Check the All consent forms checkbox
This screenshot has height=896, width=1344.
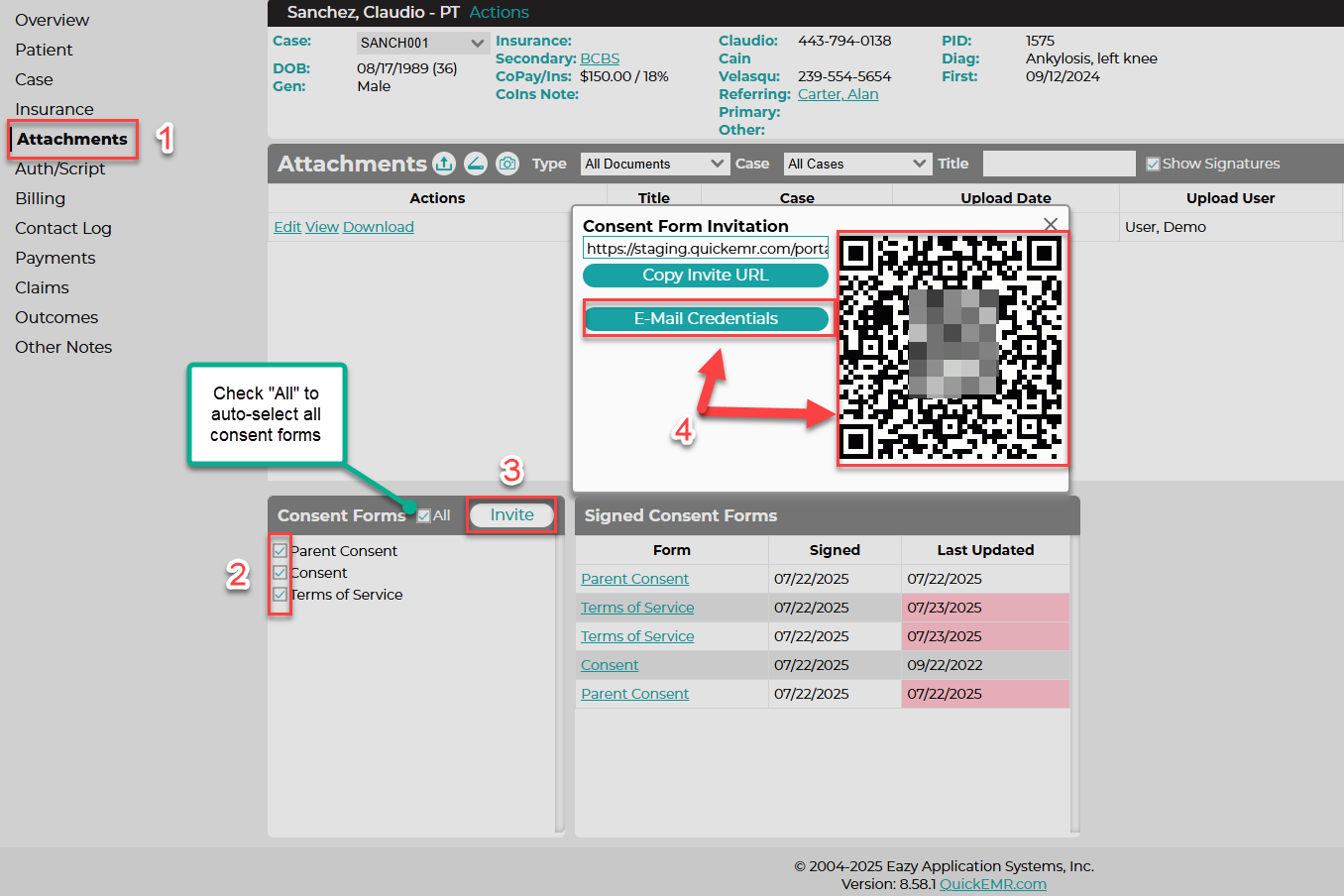click(x=424, y=515)
